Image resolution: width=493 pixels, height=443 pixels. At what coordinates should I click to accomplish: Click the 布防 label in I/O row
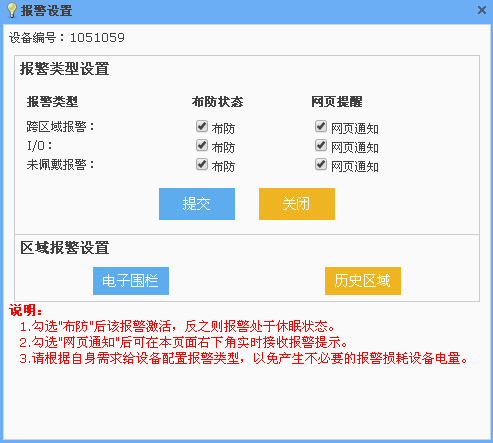(223, 148)
